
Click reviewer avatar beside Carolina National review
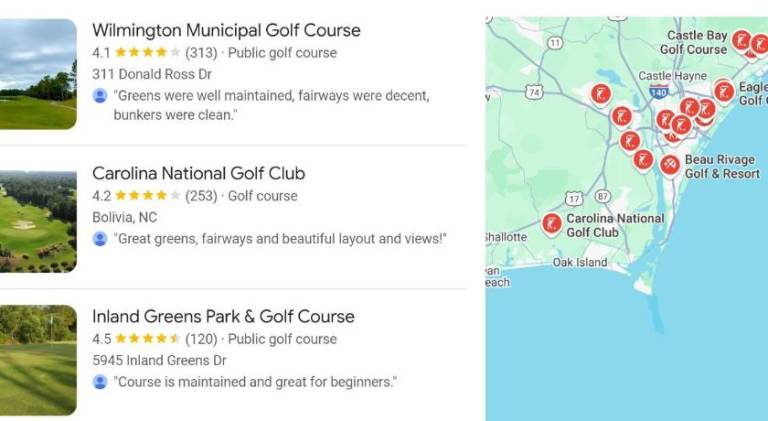(x=100, y=239)
